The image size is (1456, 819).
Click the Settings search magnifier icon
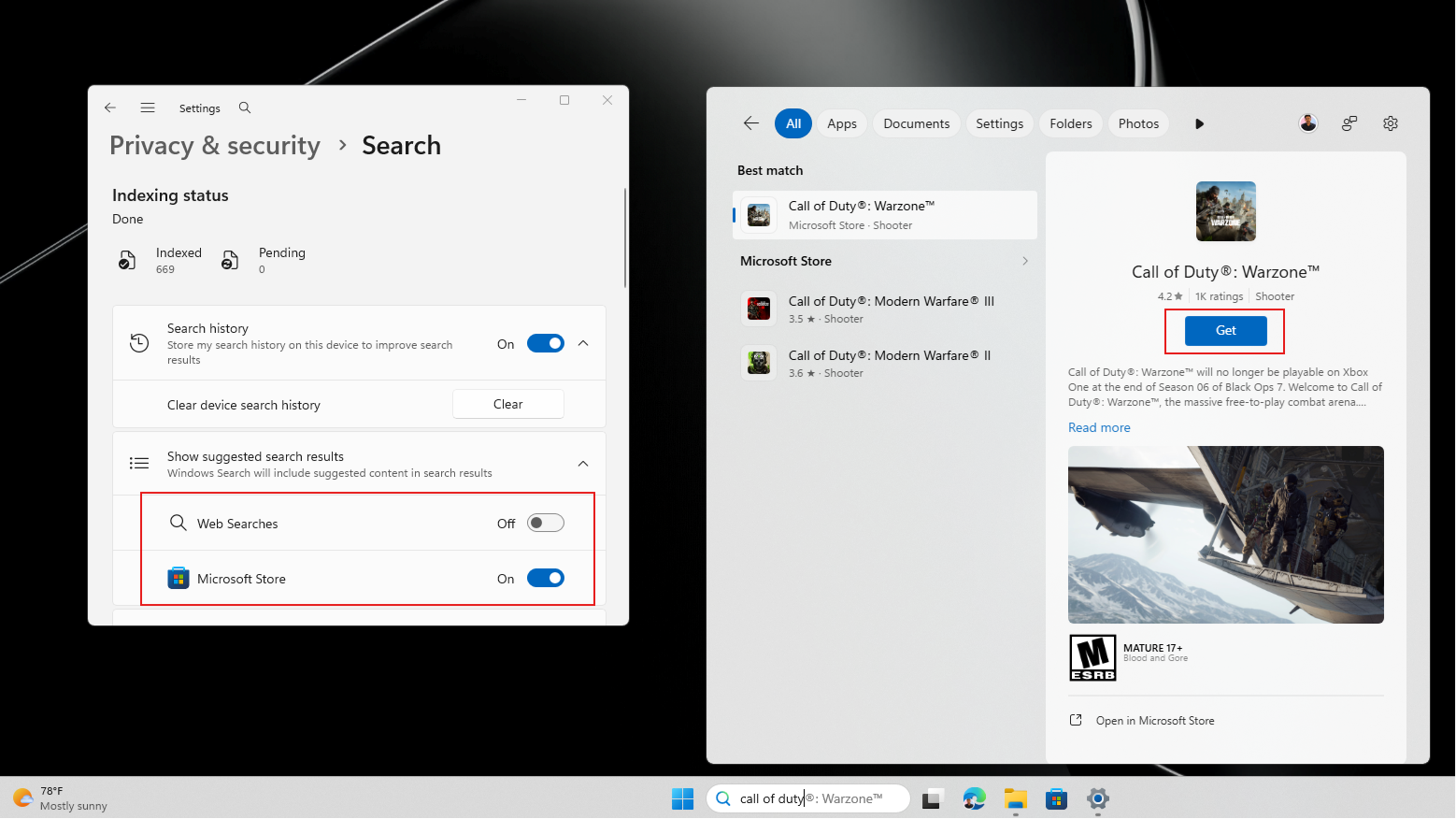point(245,108)
